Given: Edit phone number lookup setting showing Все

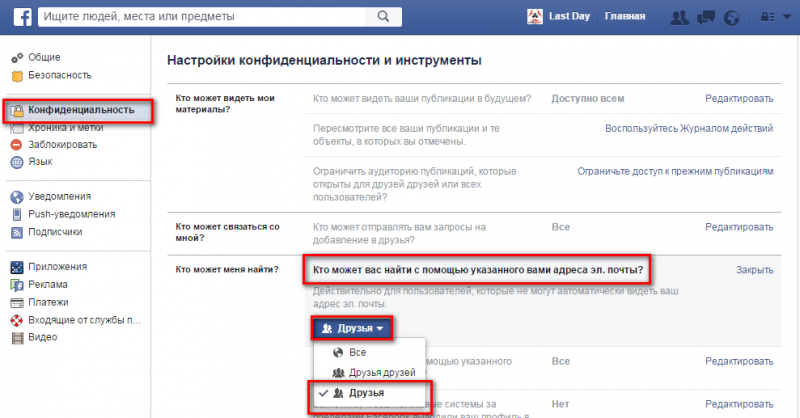Looking at the screenshot, I should [x=739, y=361].
